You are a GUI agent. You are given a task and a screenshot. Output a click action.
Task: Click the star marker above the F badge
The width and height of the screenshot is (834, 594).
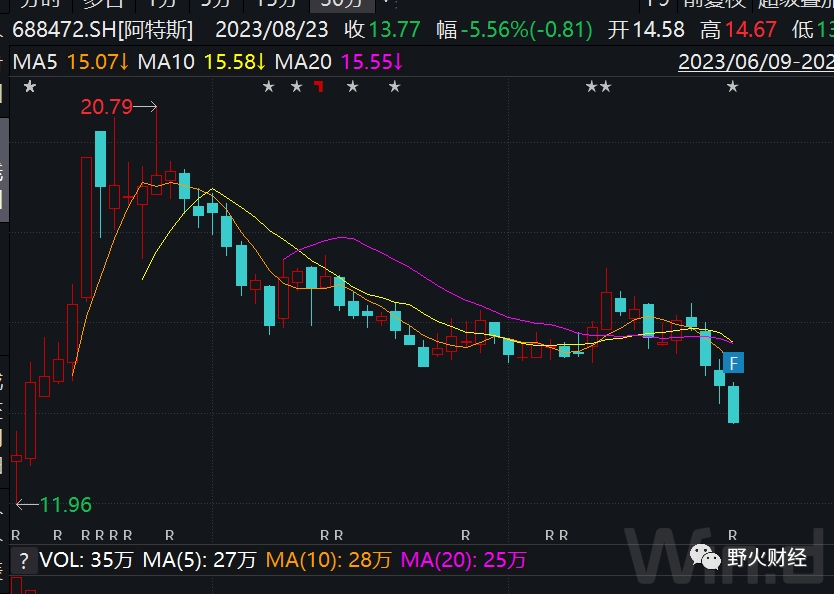(733, 86)
